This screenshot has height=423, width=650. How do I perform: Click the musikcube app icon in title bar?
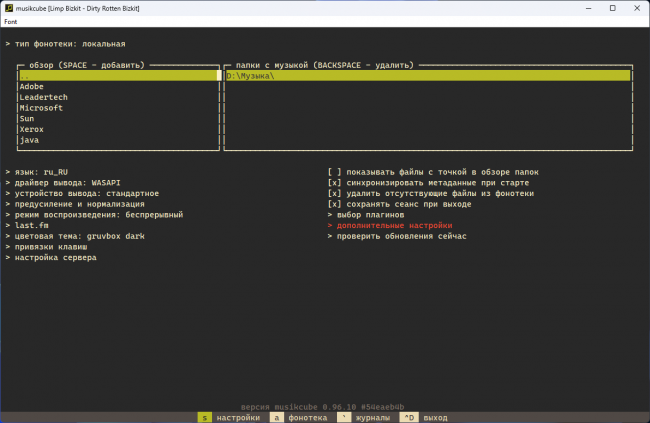pos(9,8)
